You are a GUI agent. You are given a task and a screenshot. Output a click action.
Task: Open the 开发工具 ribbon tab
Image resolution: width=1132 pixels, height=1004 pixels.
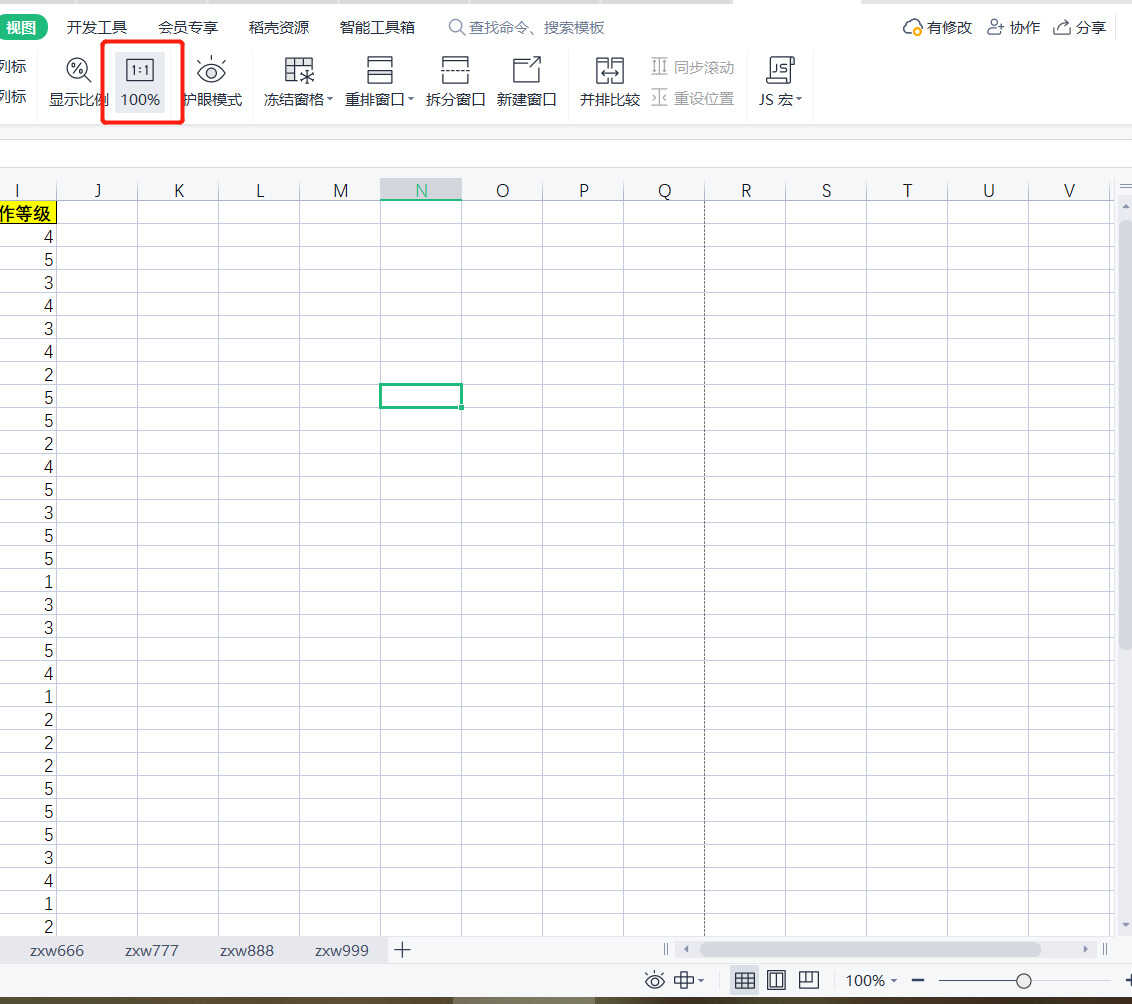pos(97,27)
